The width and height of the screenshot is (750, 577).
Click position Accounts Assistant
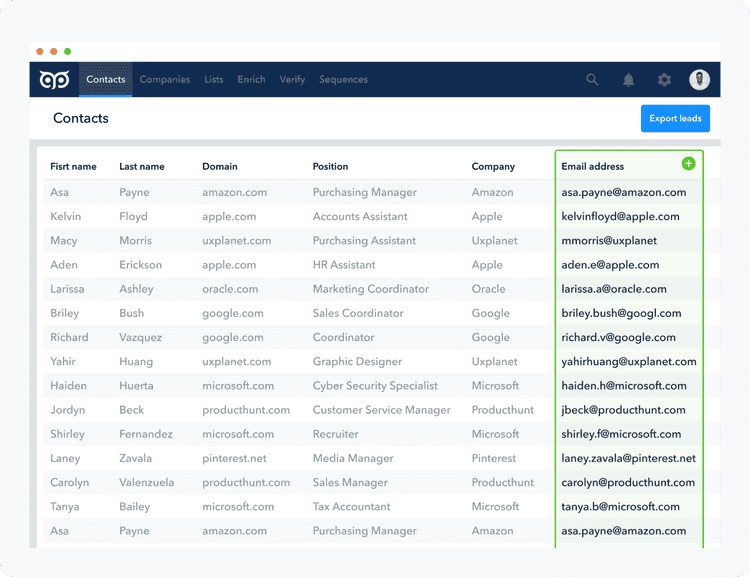pos(360,216)
